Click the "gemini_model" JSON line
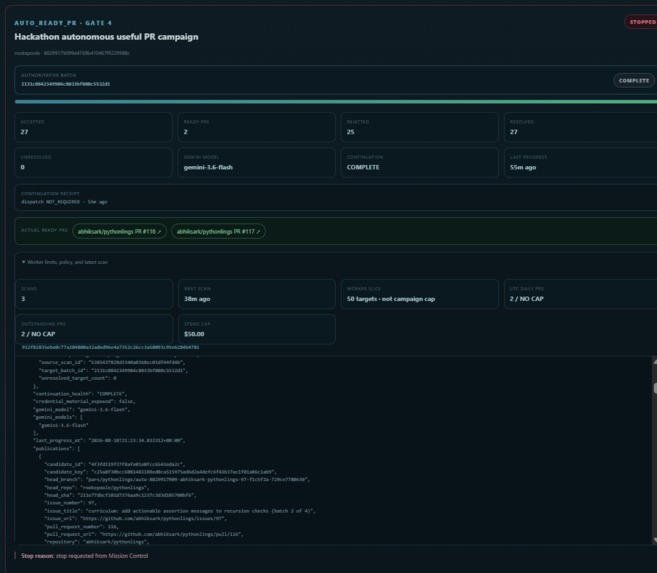Viewport: 657px width, 573px height. click(81, 409)
